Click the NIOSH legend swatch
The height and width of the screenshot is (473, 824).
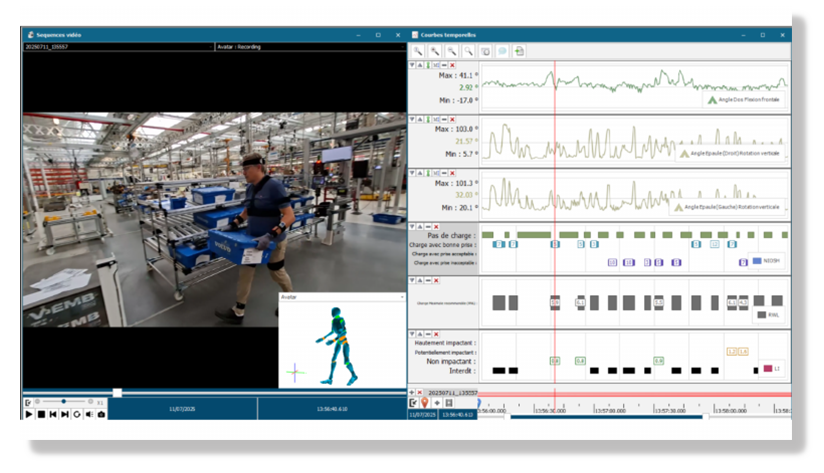757,261
